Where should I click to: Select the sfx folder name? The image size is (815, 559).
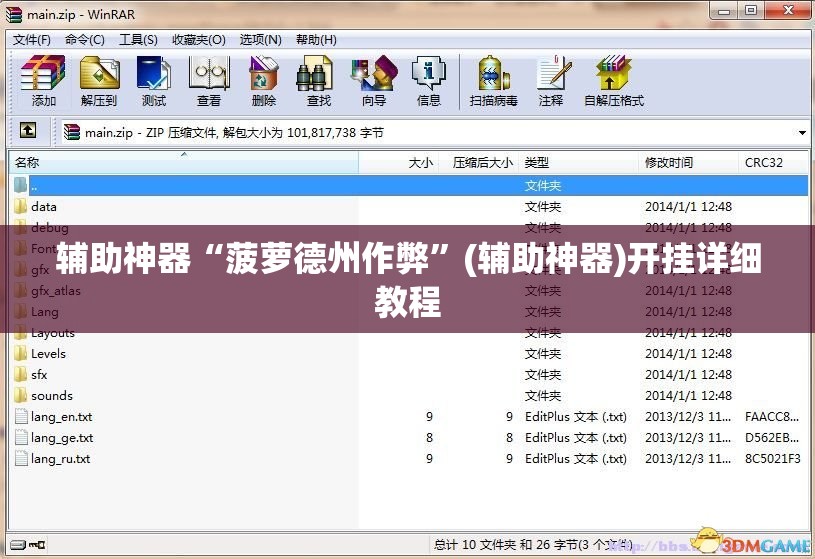point(39,374)
